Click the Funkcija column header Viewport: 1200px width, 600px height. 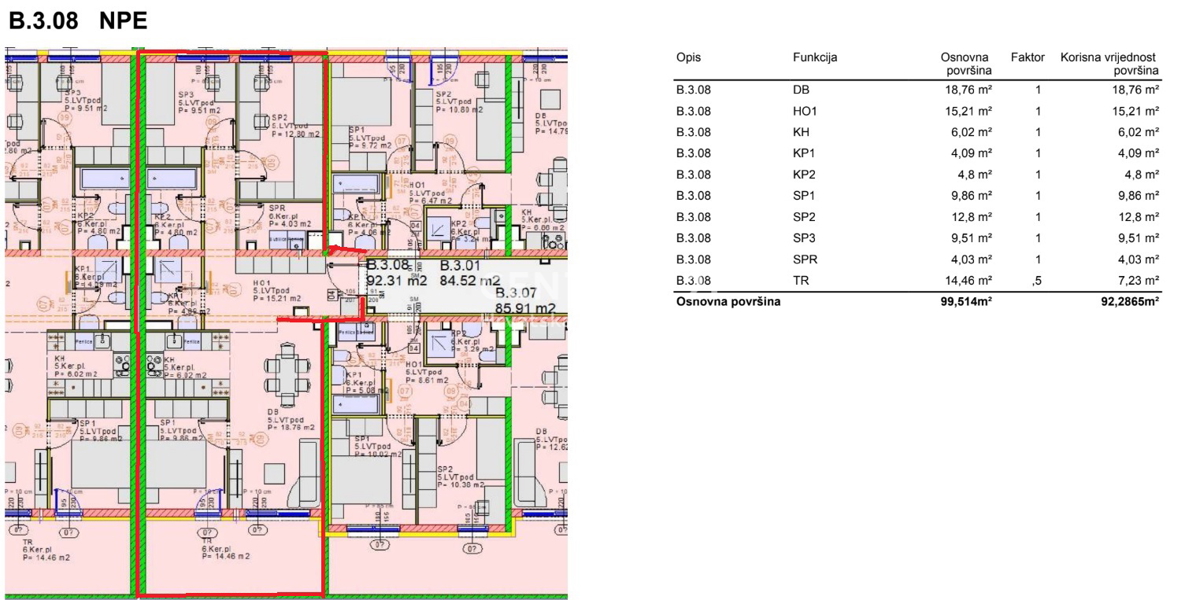click(x=814, y=58)
